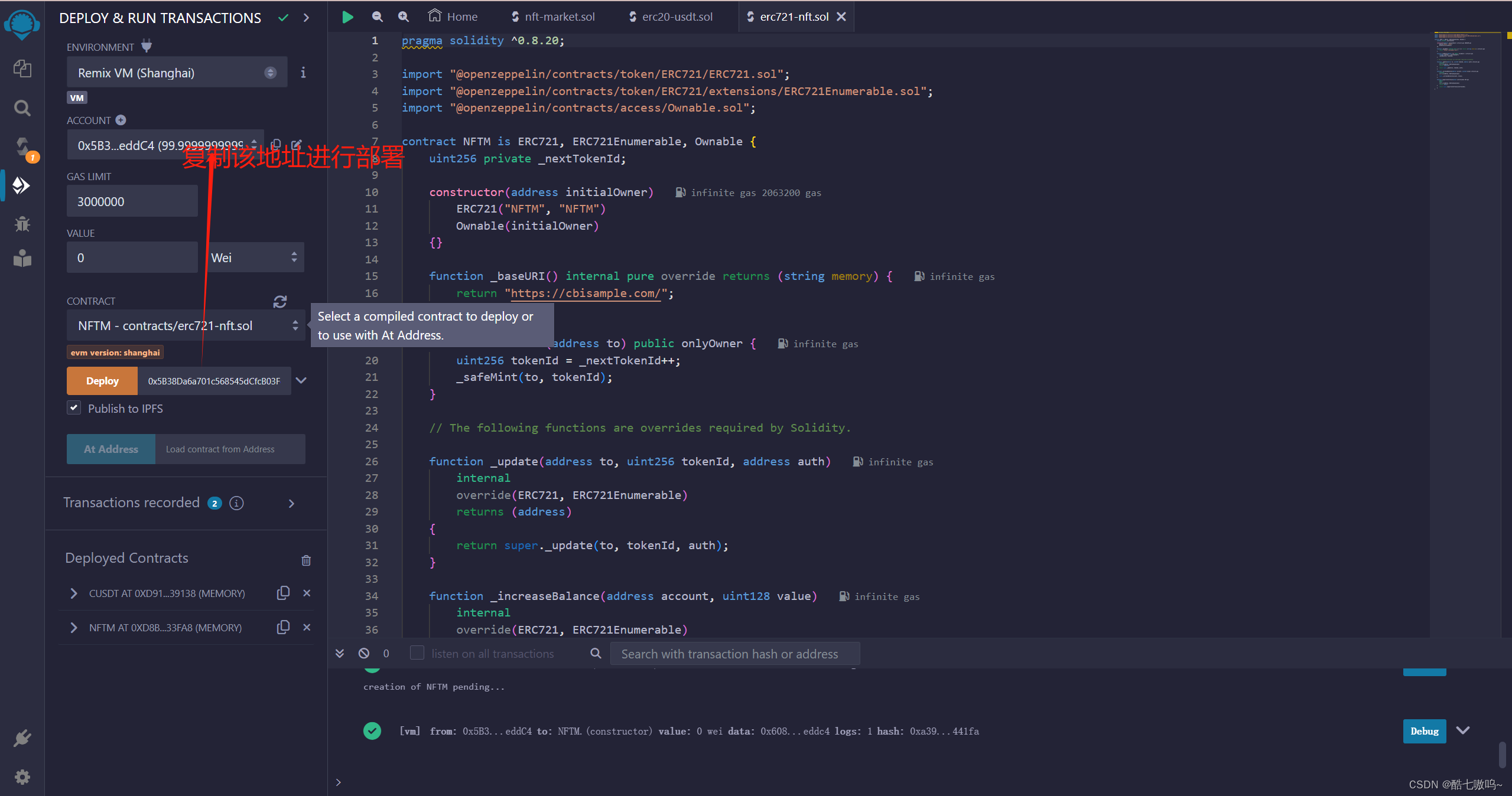Click the GAS LIMIT input field

pyautogui.click(x=131, y=201)
